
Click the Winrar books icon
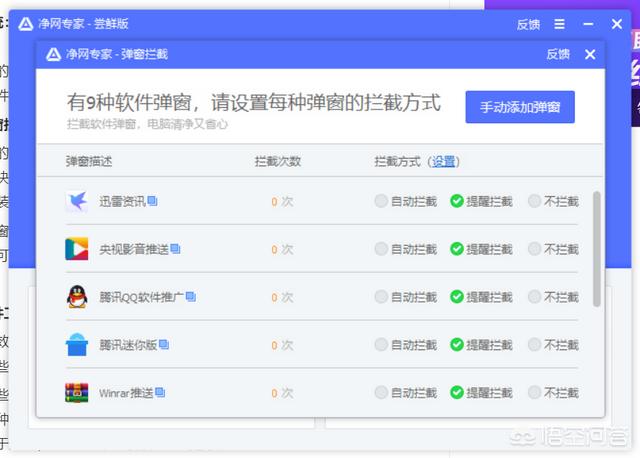tap(77, 393)
